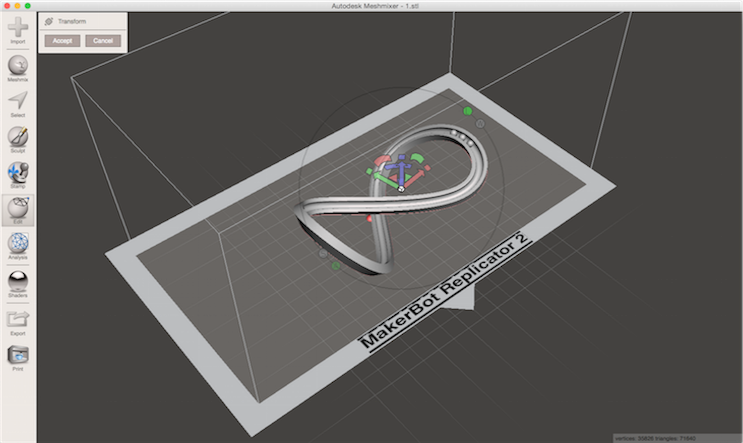Toggle the green L circle on gizmo ring

(468, 111)
